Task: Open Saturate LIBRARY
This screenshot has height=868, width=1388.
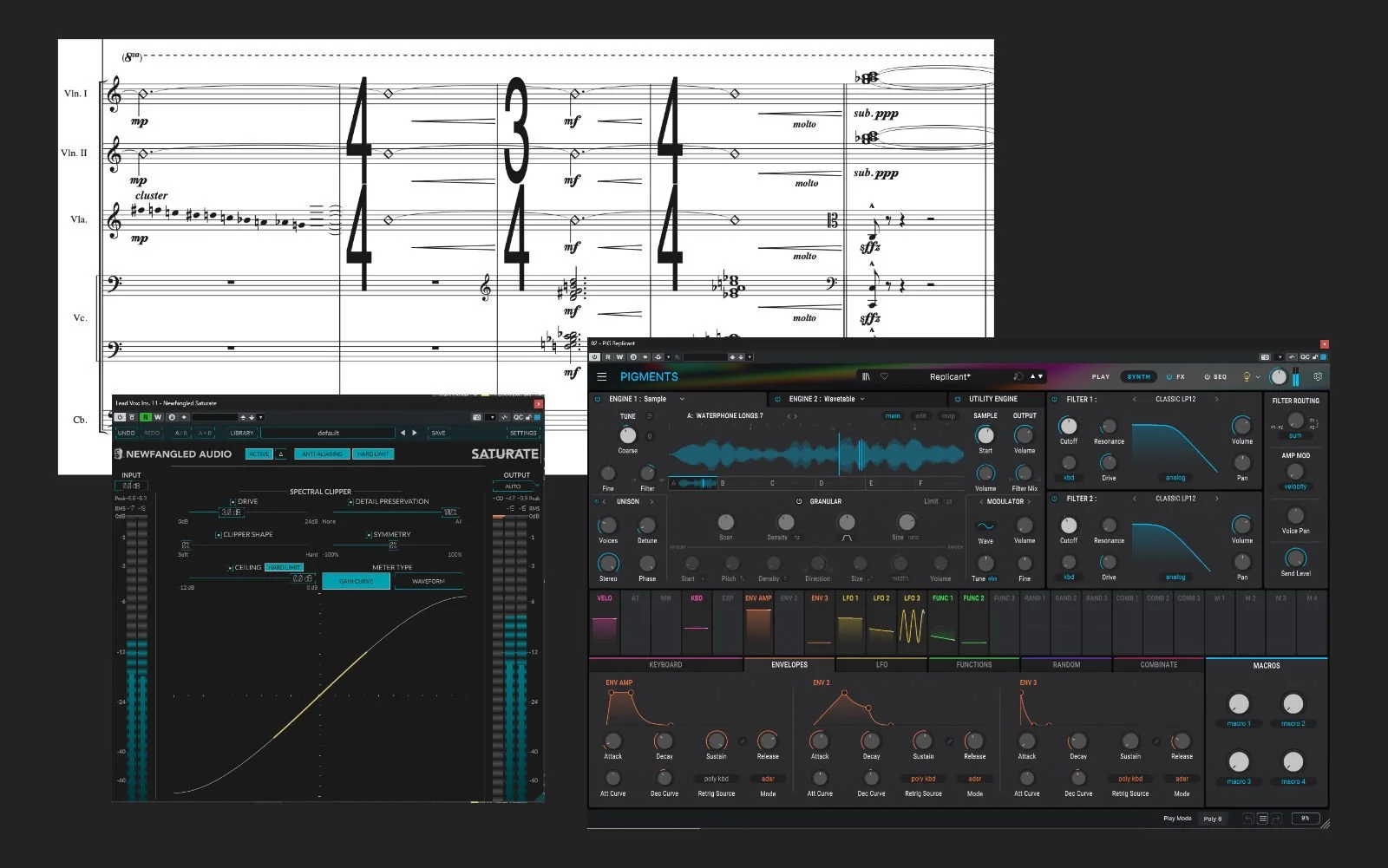Action: pyautogui.click(x=242, y=433)
